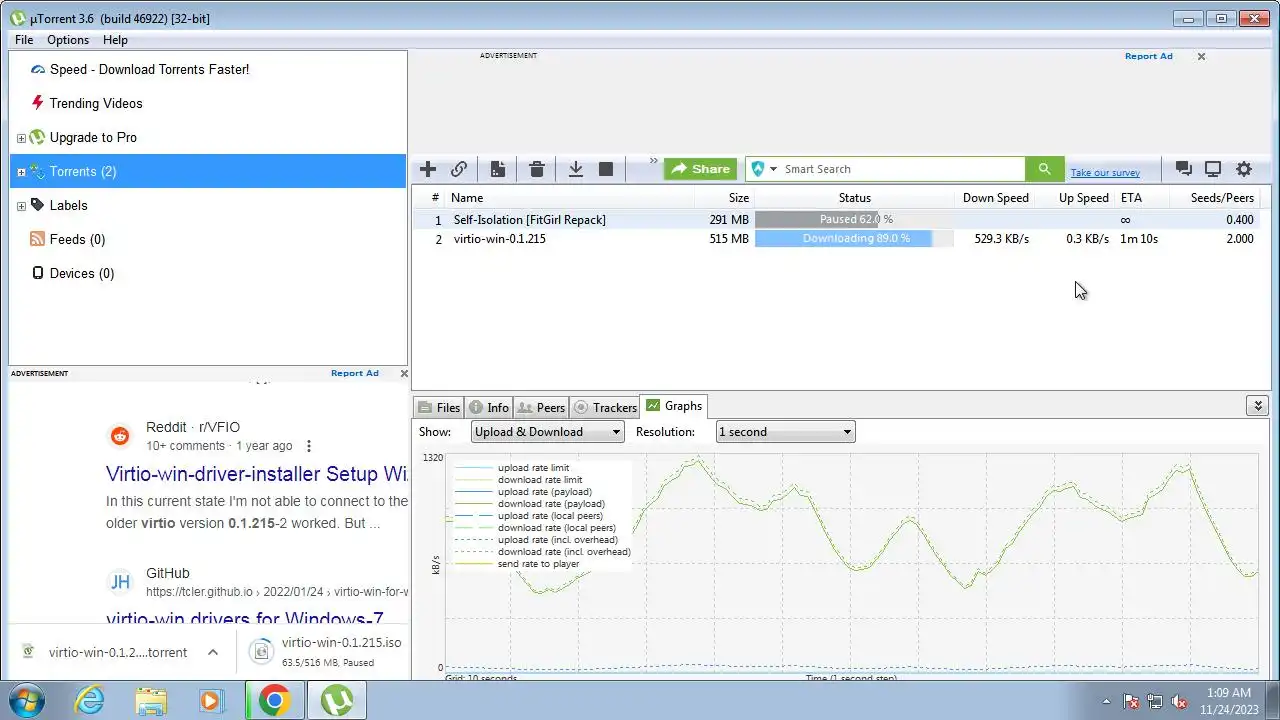Expand the Upgrade to Pro node
The height and width of the screenshot is (720, 1280).
(x=21, y=138)
